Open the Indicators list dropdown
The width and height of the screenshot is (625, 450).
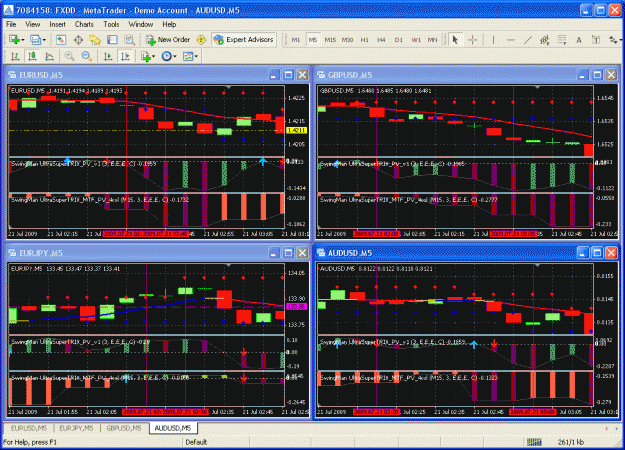[148, 57]
